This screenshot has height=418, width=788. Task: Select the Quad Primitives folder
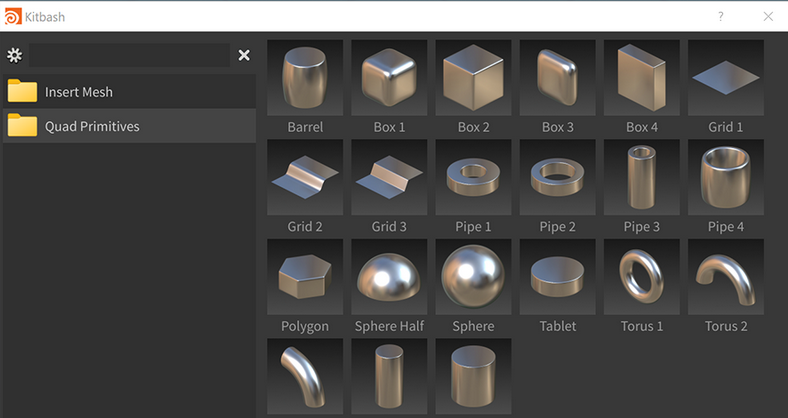coord(91,126)
